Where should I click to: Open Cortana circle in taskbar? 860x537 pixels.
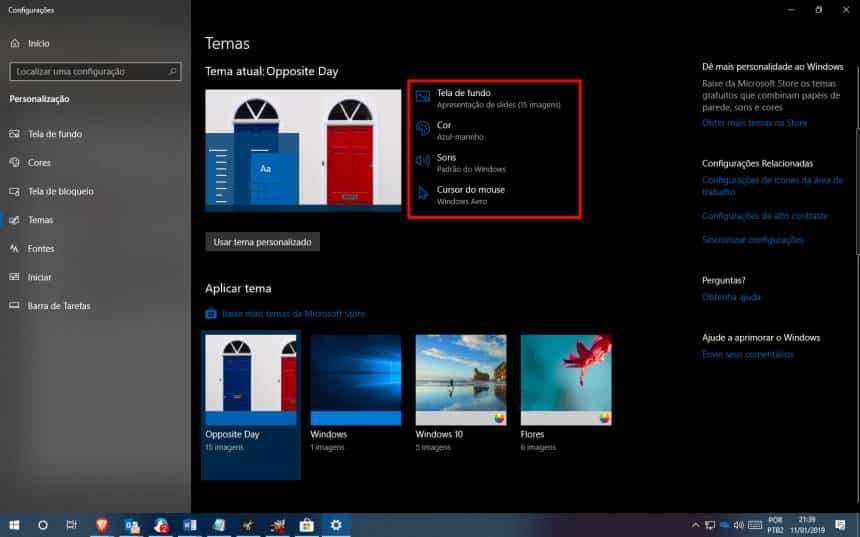[43, 525]
